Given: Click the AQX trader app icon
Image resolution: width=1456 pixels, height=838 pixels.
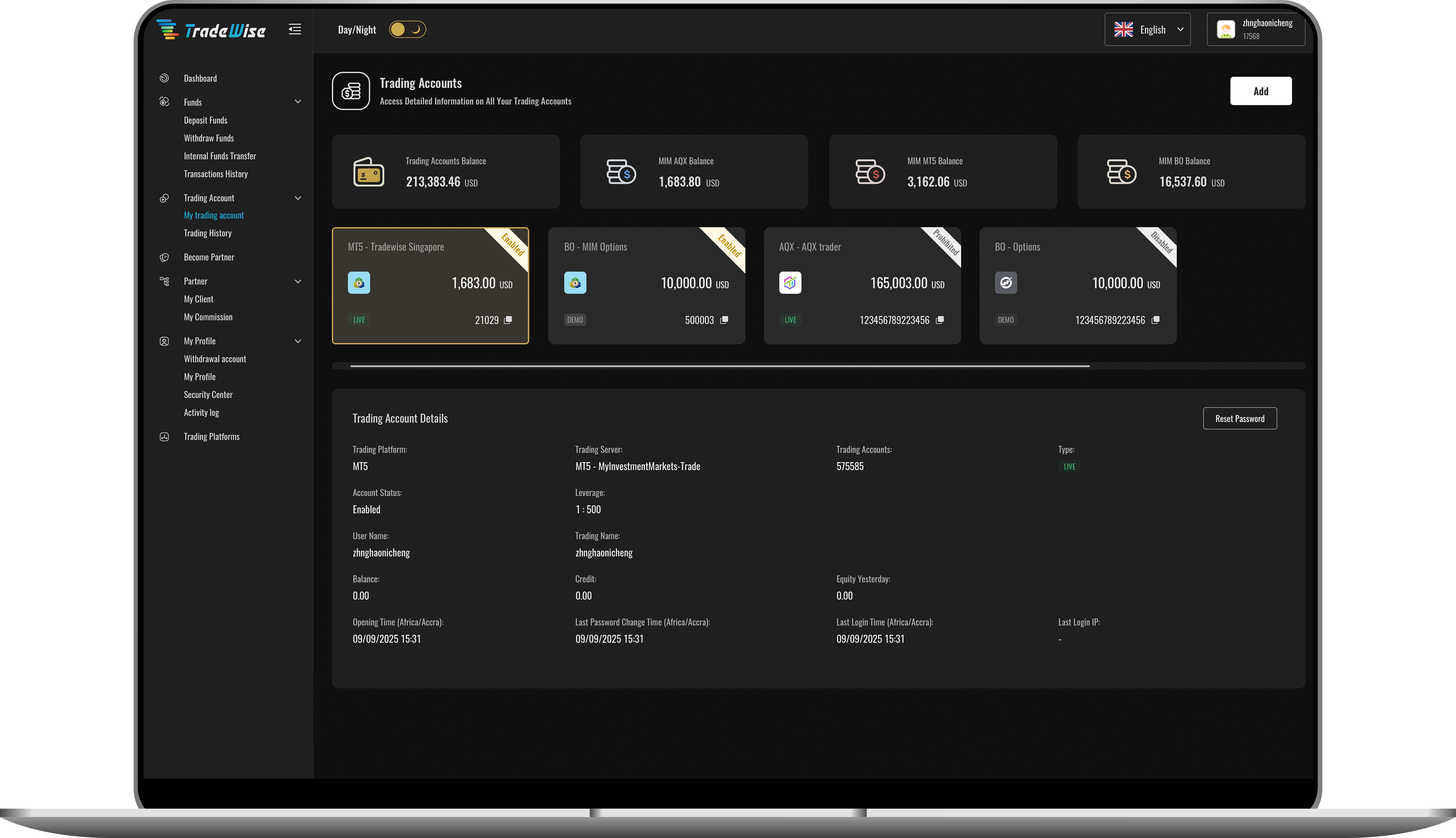Looking at the screenshot, I should [x=790, y=283].
